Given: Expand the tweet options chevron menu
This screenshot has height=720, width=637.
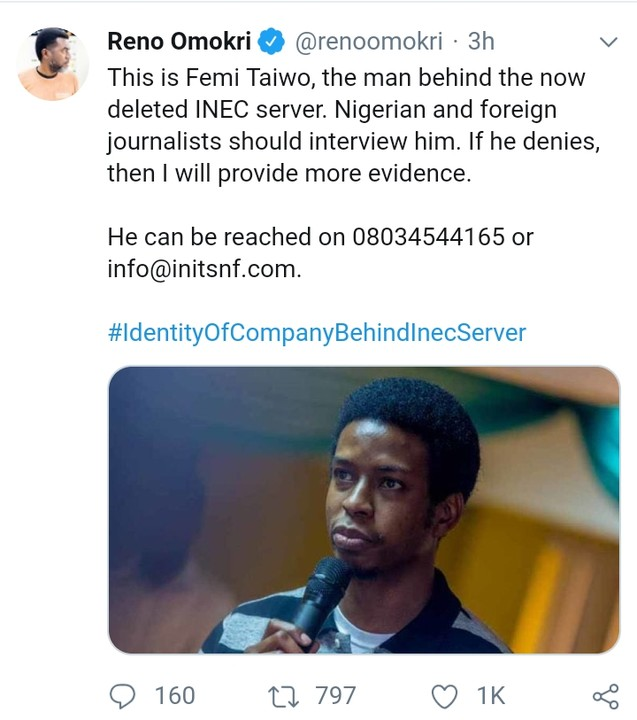Looking at the screenshot, I should [x=608, y=42].
